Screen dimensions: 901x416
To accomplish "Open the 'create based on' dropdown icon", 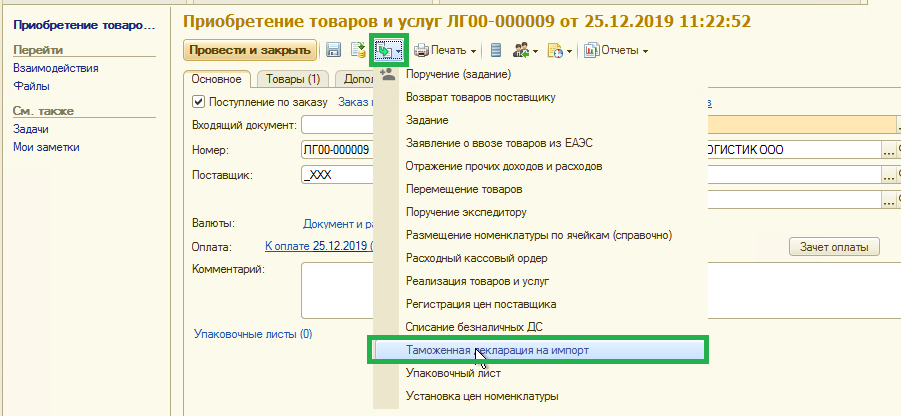I will 388,50.
